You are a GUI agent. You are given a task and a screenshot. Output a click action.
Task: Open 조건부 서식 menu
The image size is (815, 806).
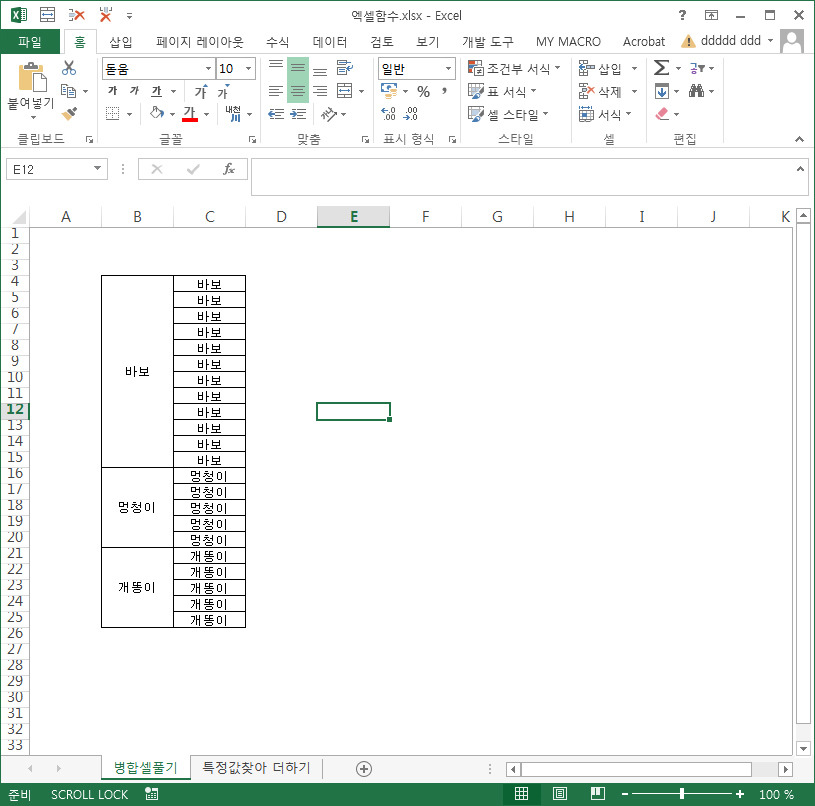(514, 68)
